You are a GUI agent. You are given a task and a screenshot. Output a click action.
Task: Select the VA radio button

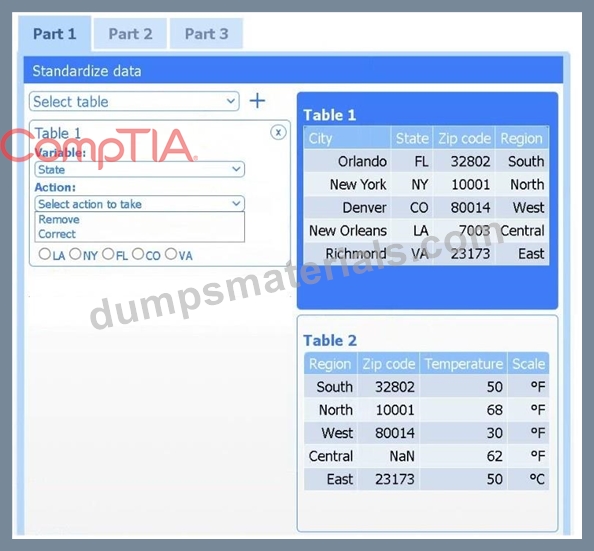(x=170, y=254)
